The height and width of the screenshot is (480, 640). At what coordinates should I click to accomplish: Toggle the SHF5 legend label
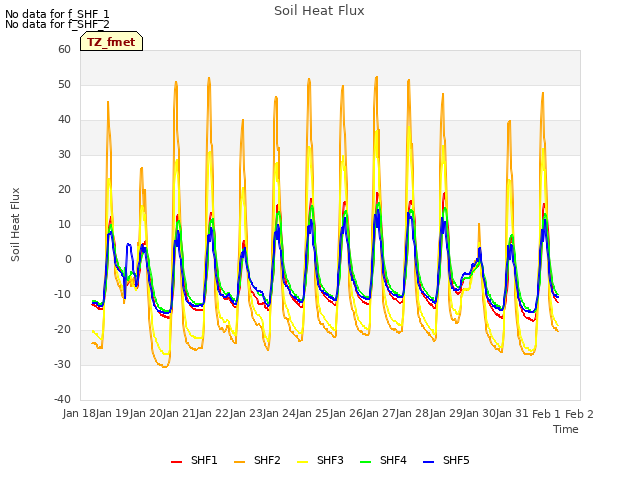(x=456, y=460)
